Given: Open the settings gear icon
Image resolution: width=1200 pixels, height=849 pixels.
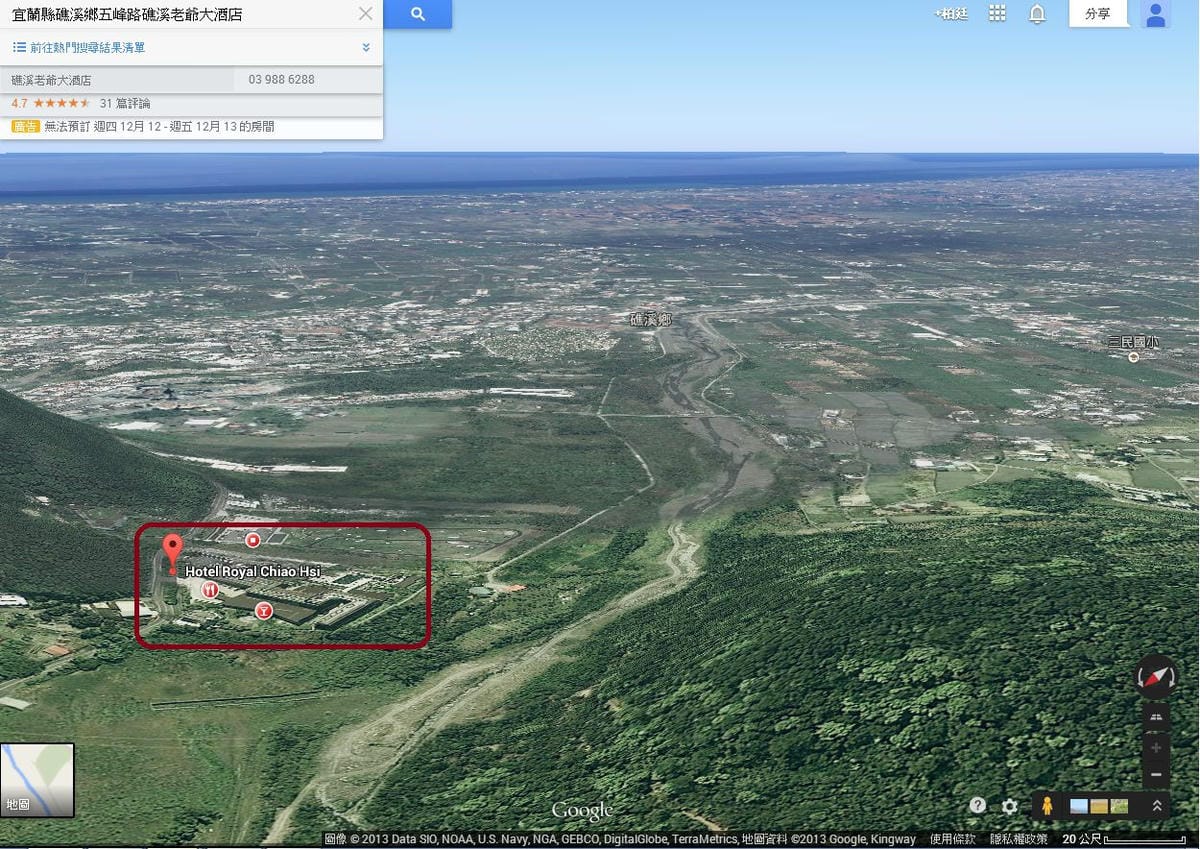Looking at the screenshot, I should click(1010, 806).
